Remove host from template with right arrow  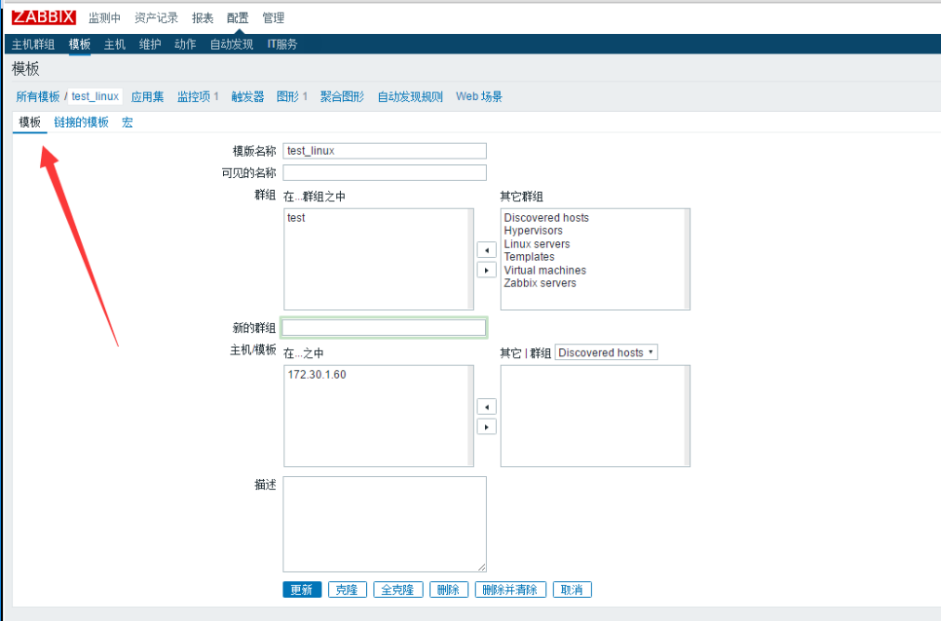click(x=487, y=427)
